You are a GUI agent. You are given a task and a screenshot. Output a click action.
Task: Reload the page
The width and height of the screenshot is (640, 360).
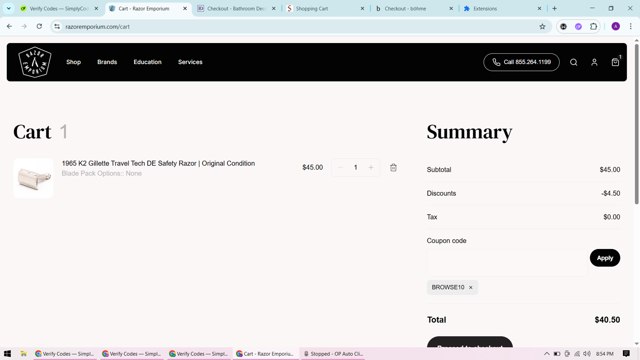point(39,27)
